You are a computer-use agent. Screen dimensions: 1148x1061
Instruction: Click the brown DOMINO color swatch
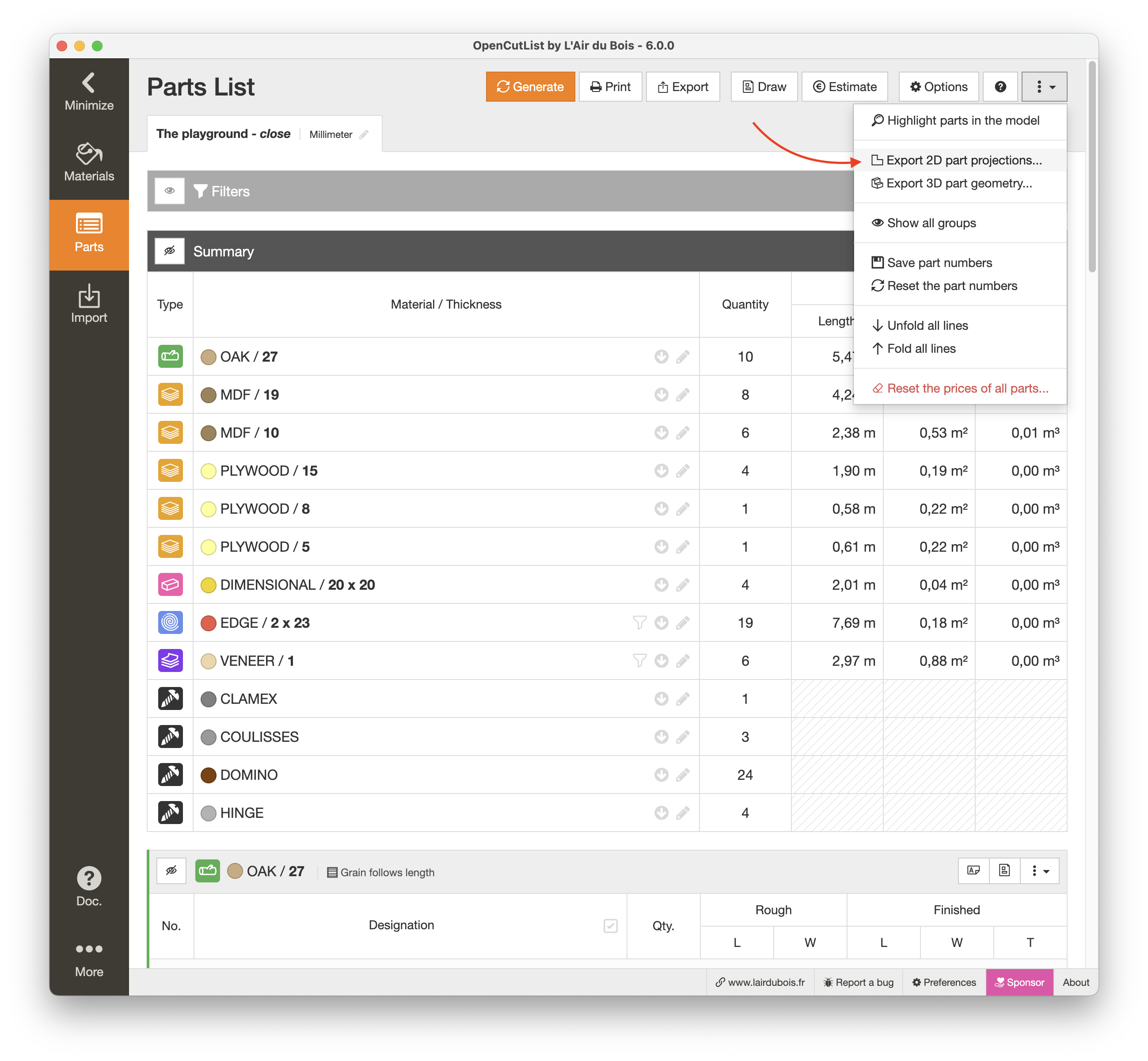point(208,775)
